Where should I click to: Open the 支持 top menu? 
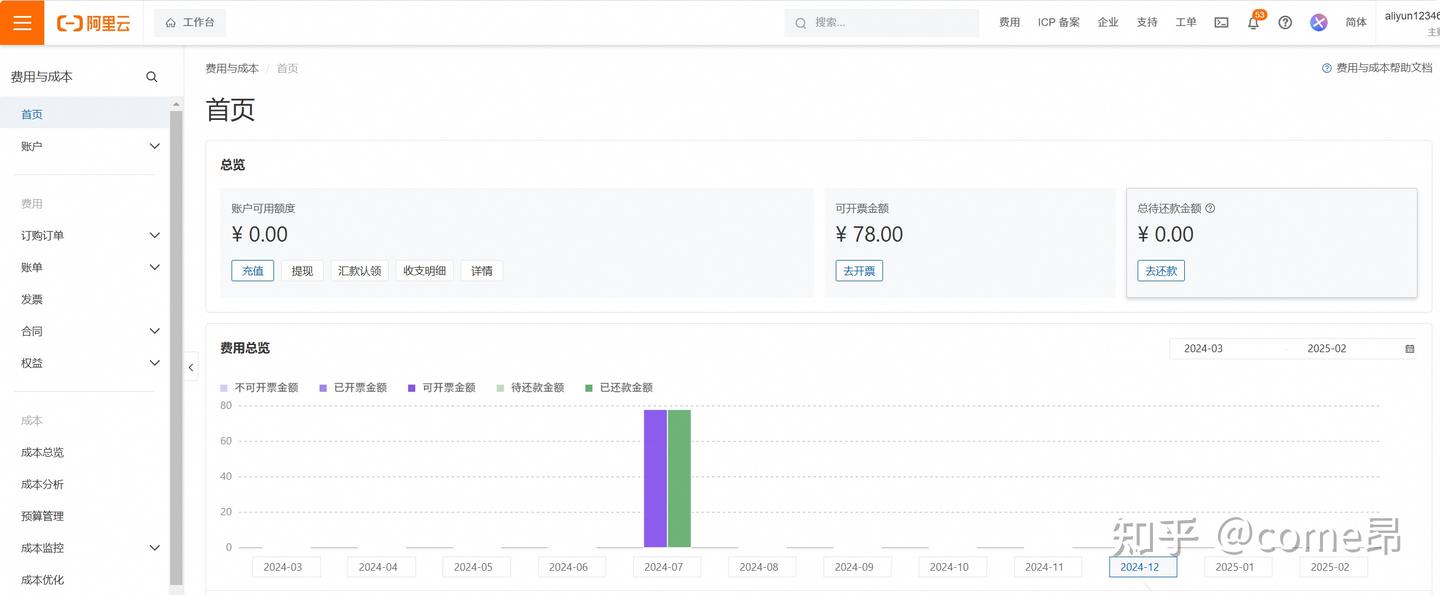(x=1147, y=23)
